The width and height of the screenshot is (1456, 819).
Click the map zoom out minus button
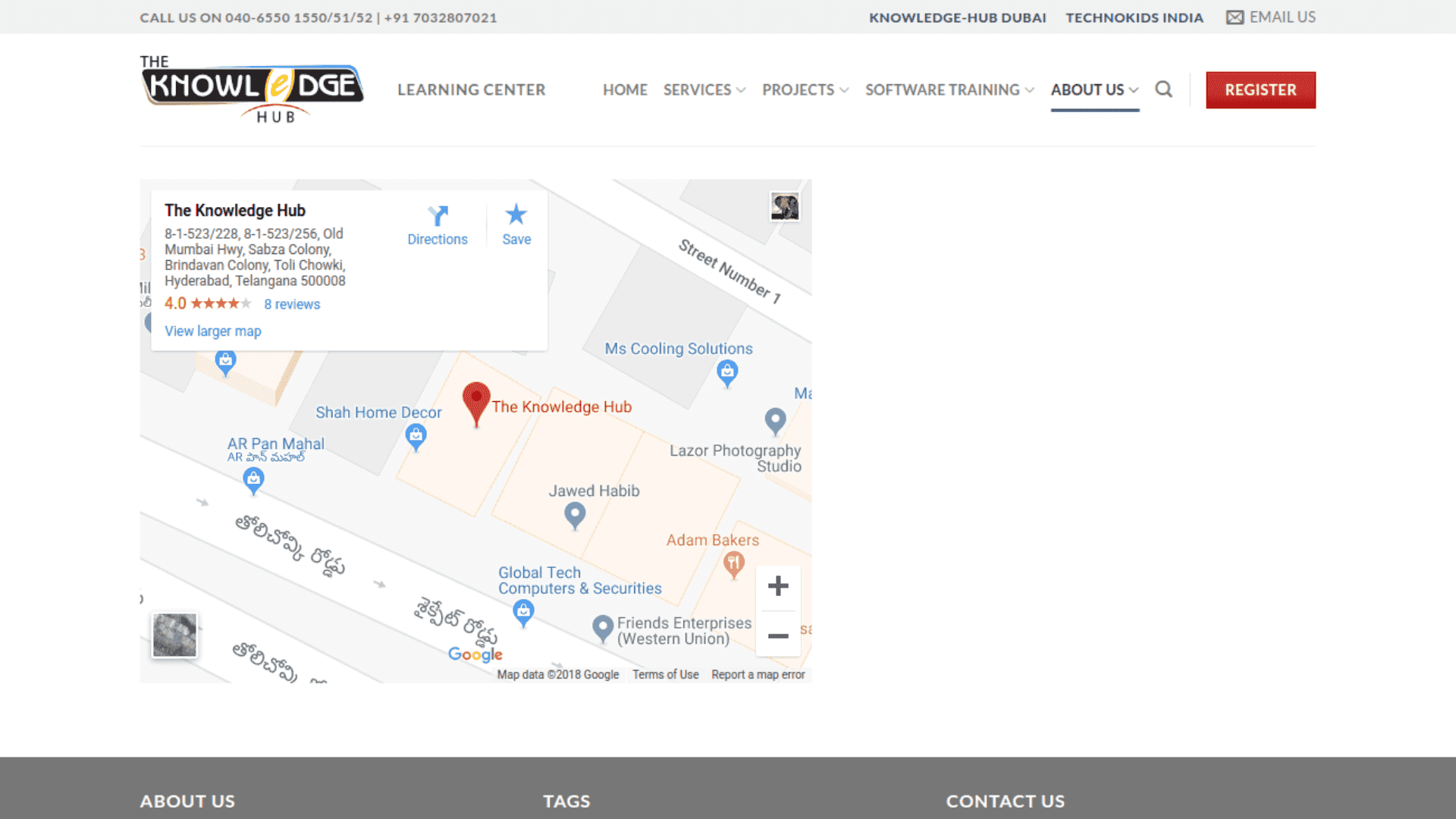tap(778, 635)
